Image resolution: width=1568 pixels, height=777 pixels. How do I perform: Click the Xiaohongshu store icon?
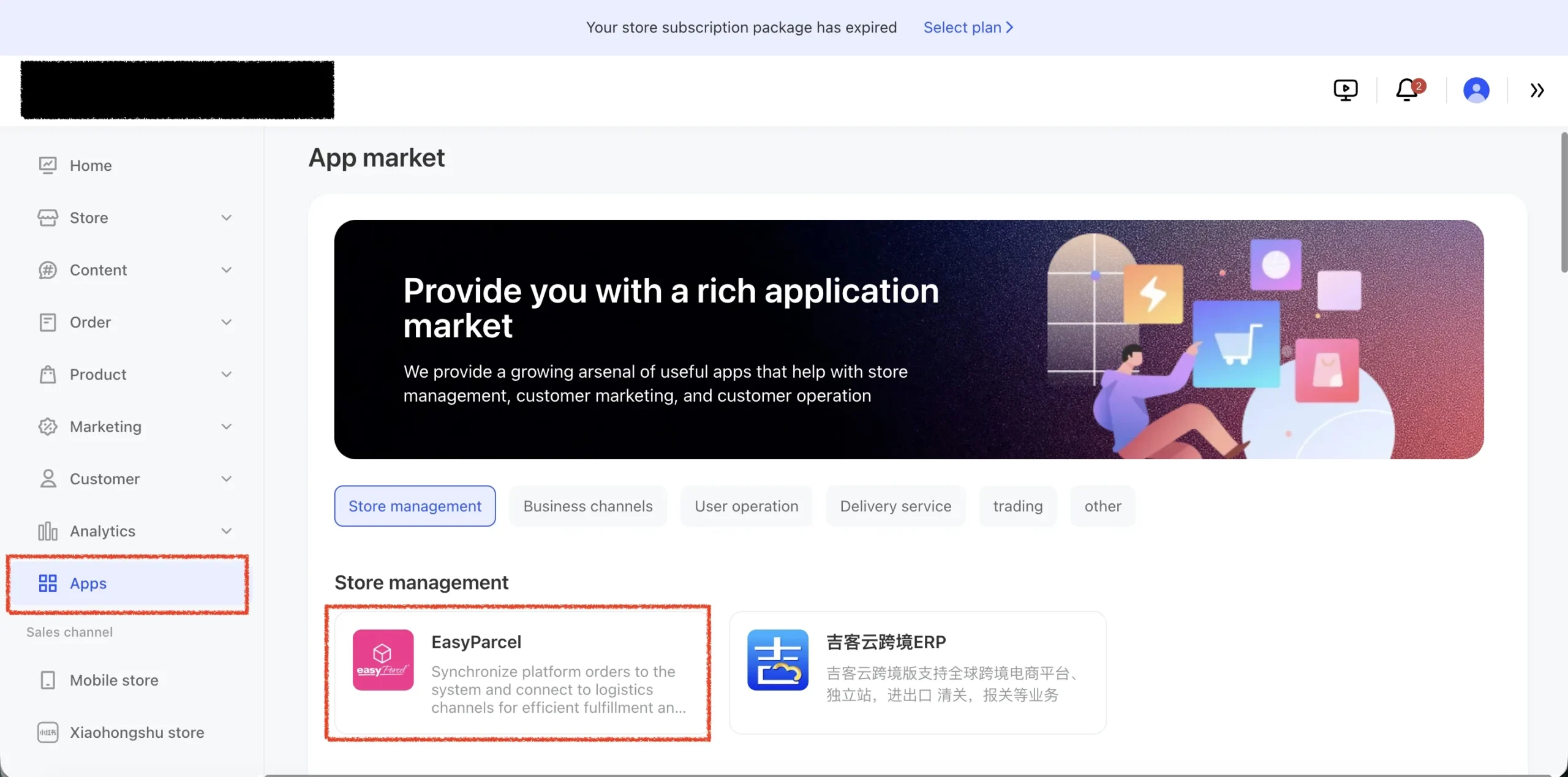click(48, 732)
